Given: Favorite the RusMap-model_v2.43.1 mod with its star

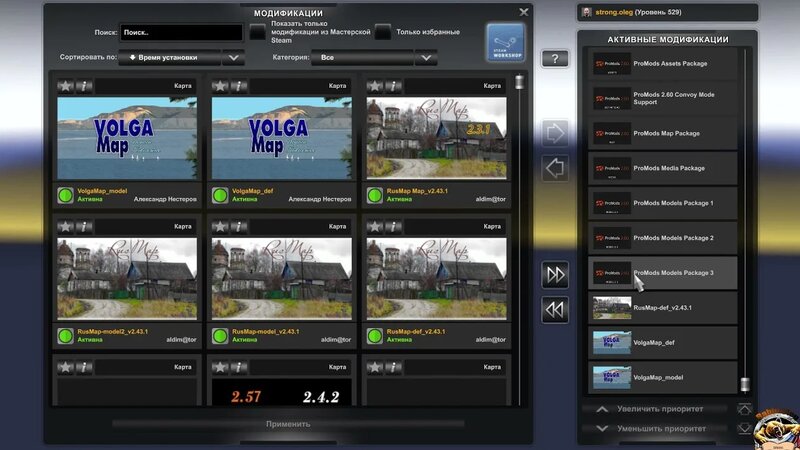Looking at the screenshot, I should 220,227.
